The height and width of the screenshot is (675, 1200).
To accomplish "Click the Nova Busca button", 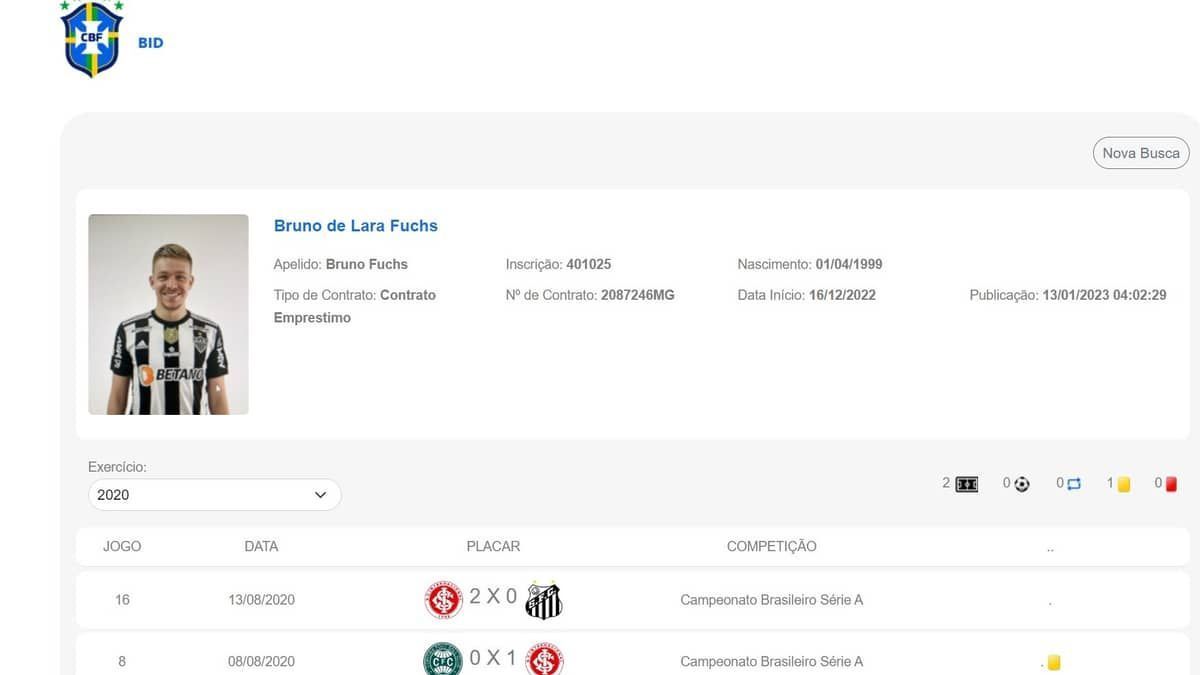I will tap(1141, 153).
